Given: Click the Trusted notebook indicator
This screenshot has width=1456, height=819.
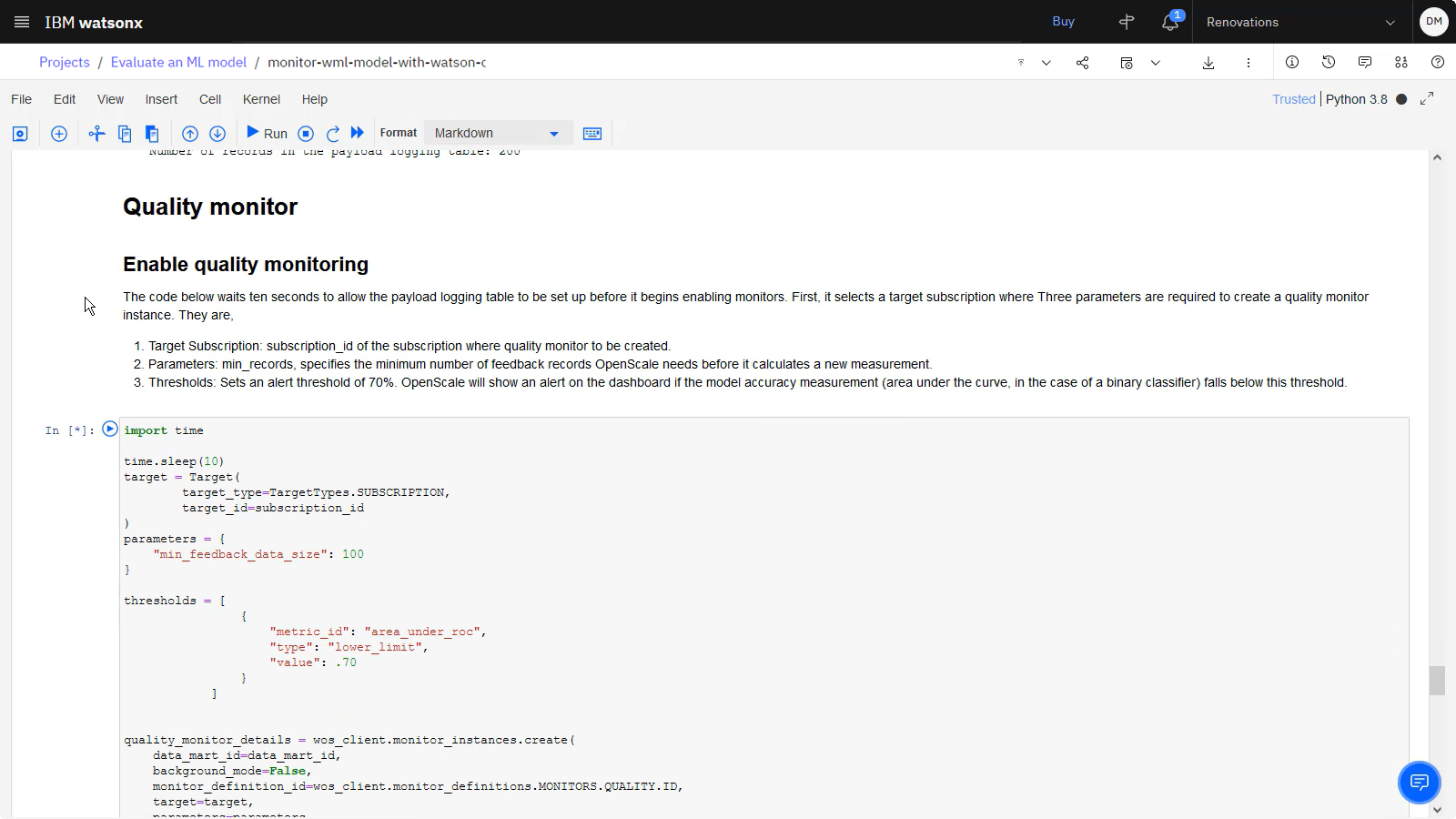Looking at the screenshot, I should (x=1294, y=99).
